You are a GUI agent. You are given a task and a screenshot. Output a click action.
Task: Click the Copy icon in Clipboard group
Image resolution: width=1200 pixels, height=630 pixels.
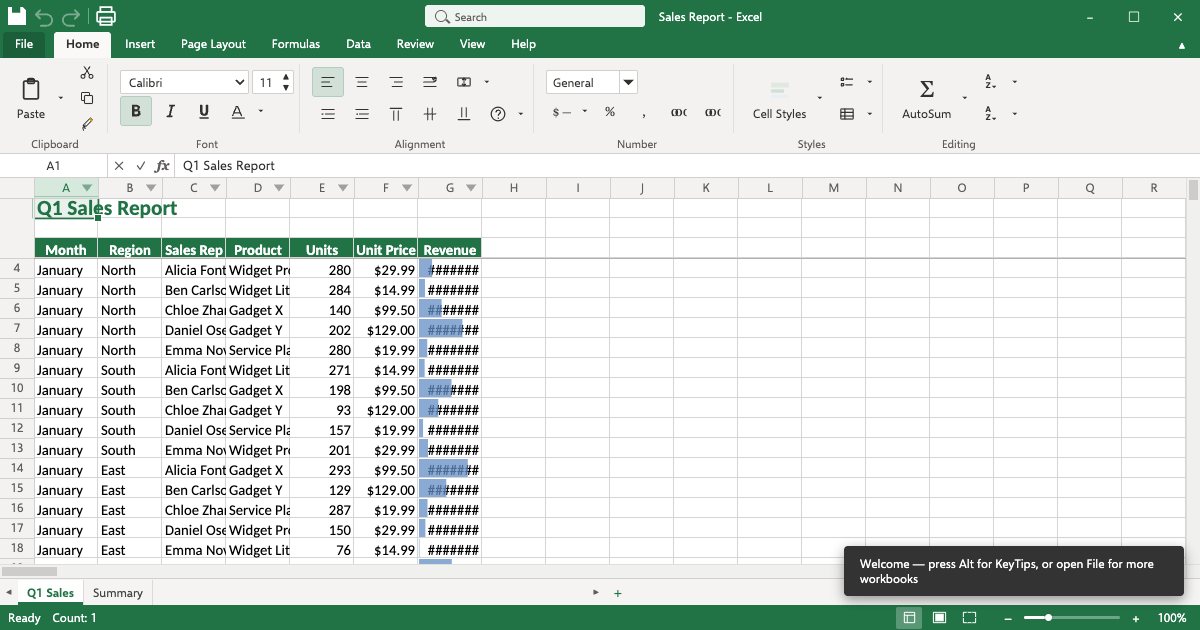click(87, 98)
